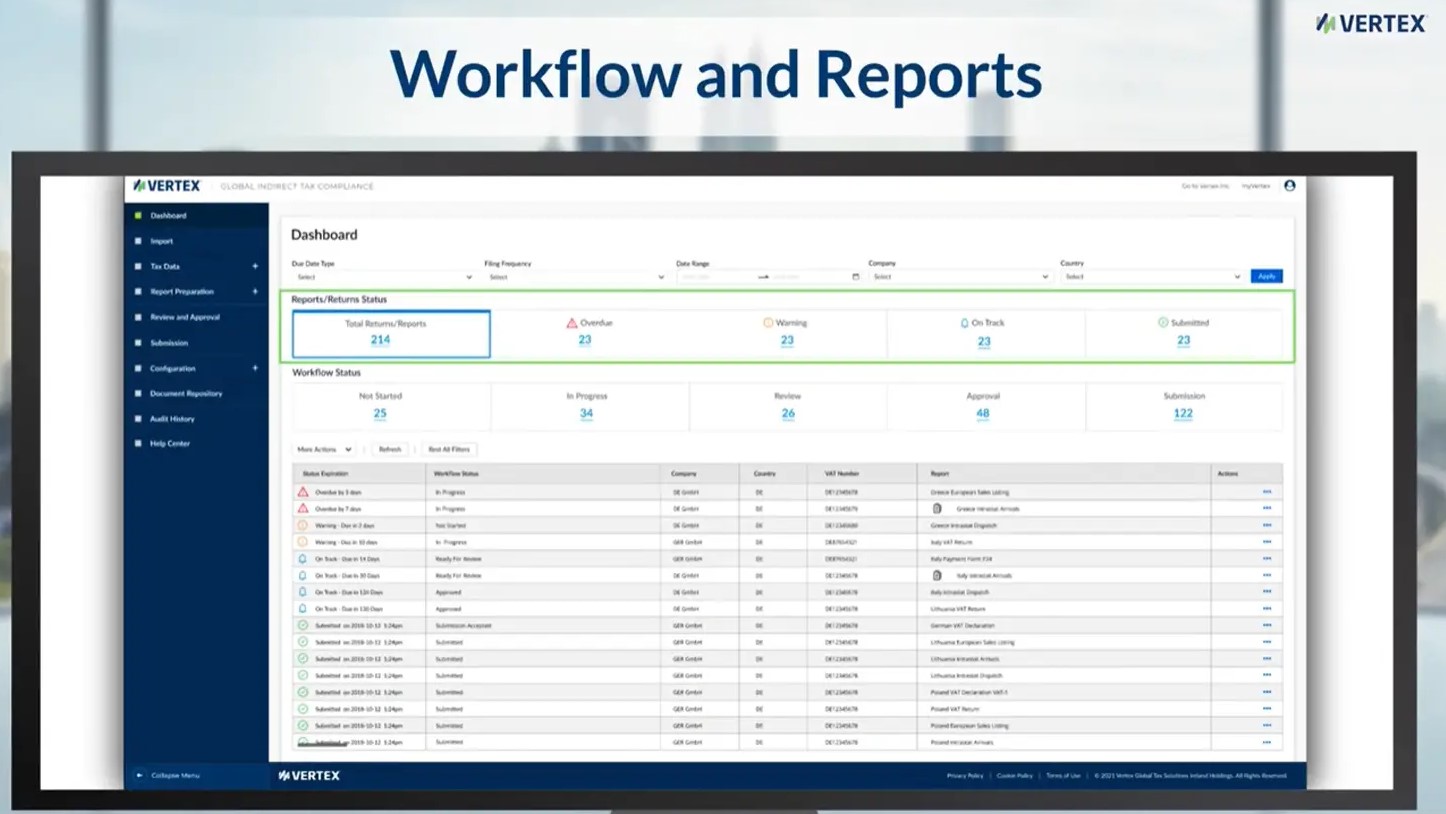Click the red Overdue warning triangle icon
The image size is (1446, 814).
(571, 322)
